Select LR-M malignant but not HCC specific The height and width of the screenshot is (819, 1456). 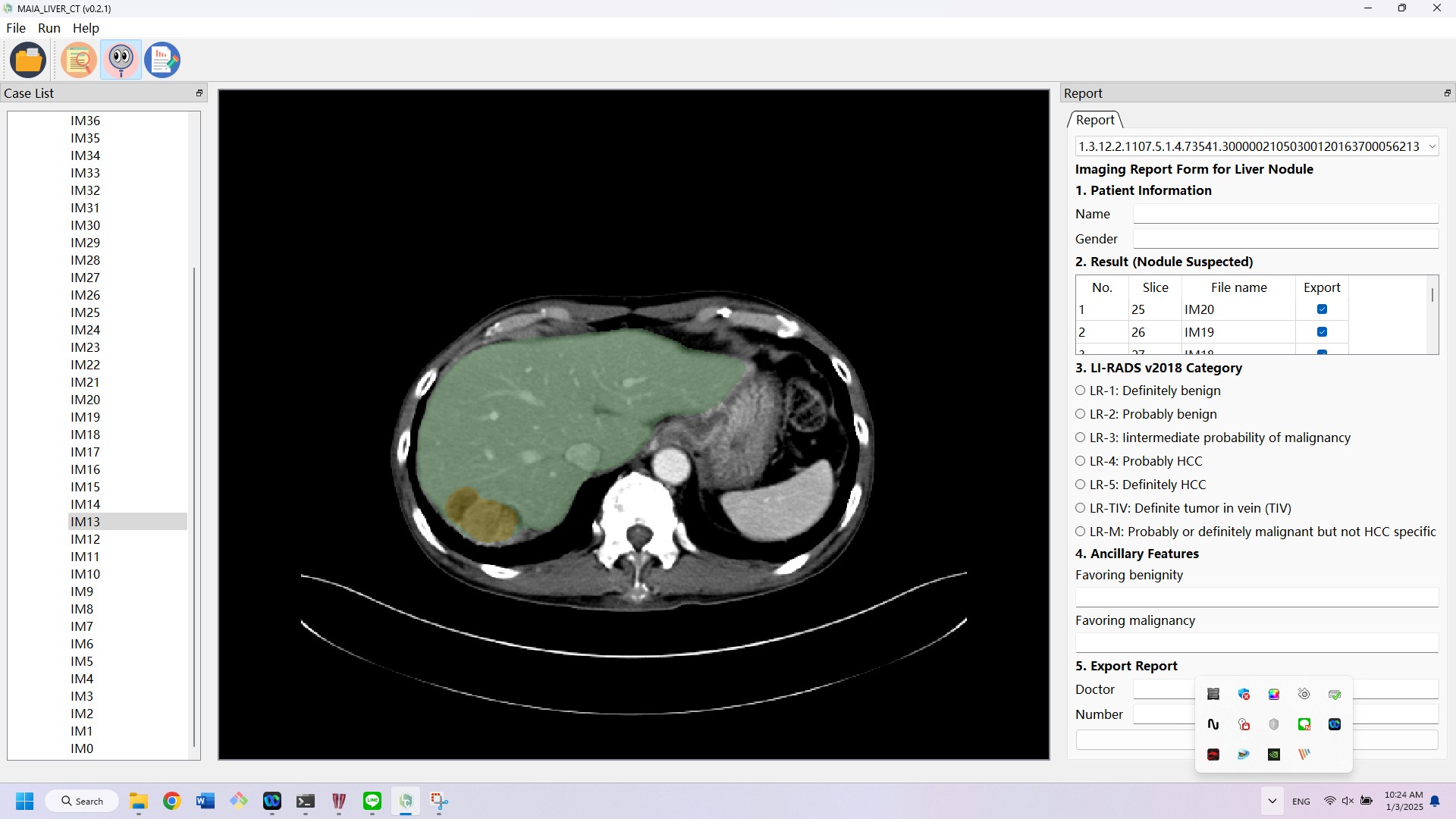point(1256,532)
